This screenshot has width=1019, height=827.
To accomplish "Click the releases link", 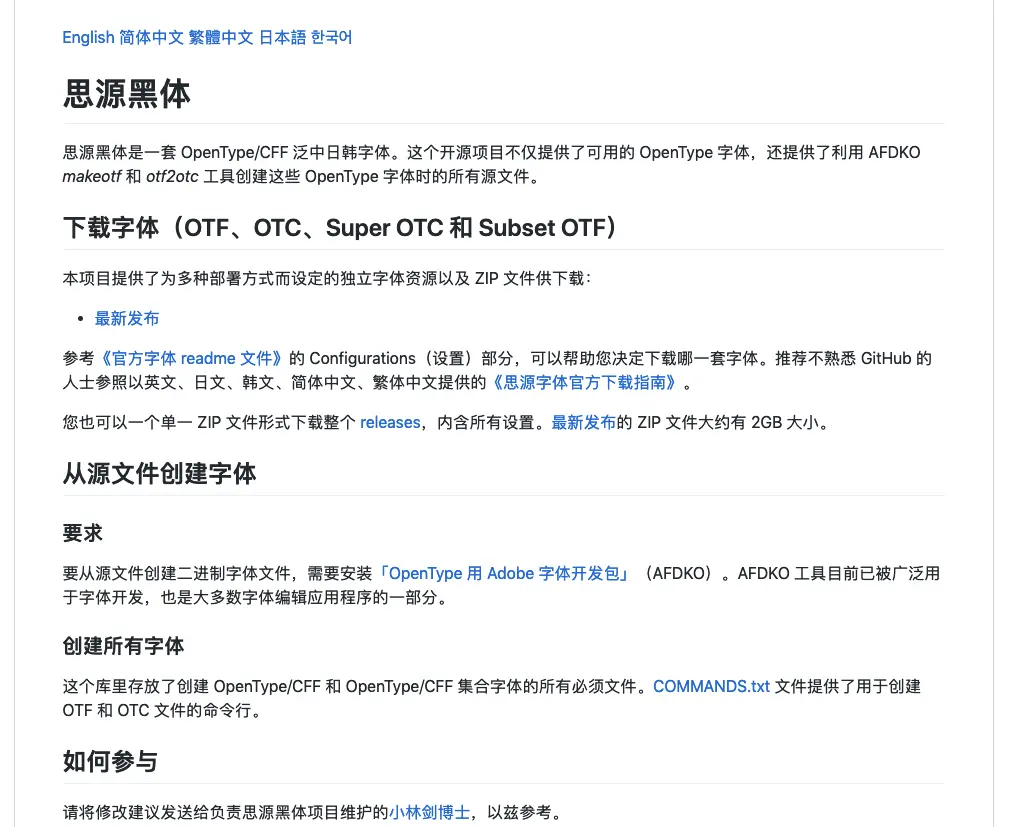I will click(x=390, y=423).
